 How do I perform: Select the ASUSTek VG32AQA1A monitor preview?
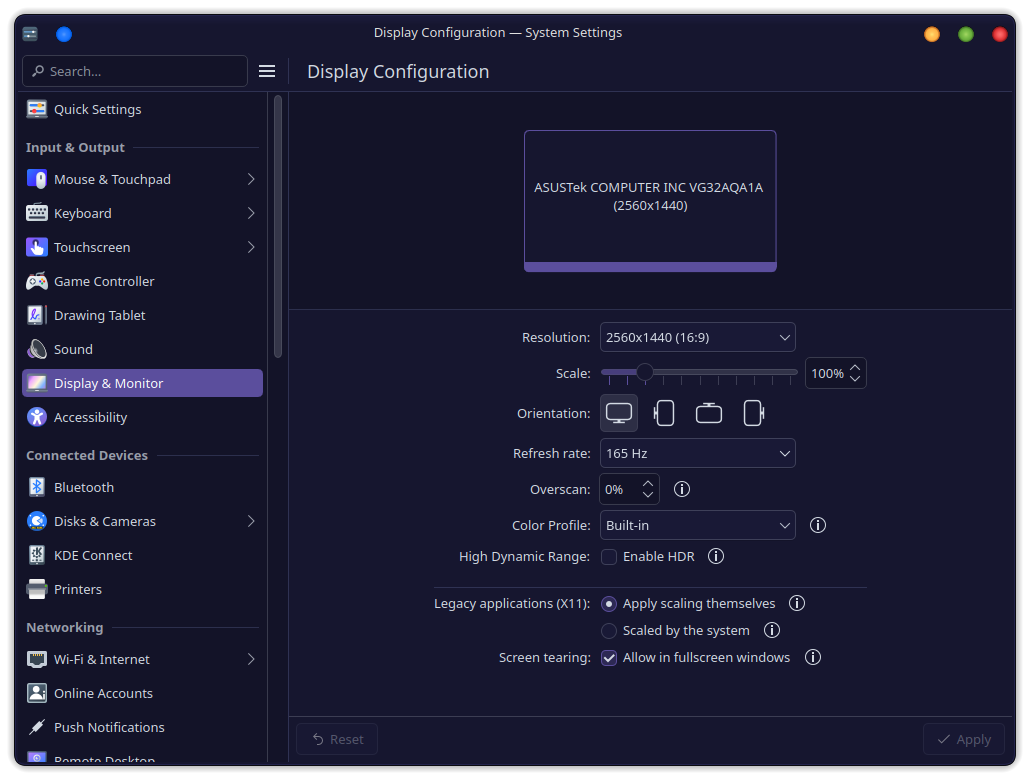click(x=650, y=200)
